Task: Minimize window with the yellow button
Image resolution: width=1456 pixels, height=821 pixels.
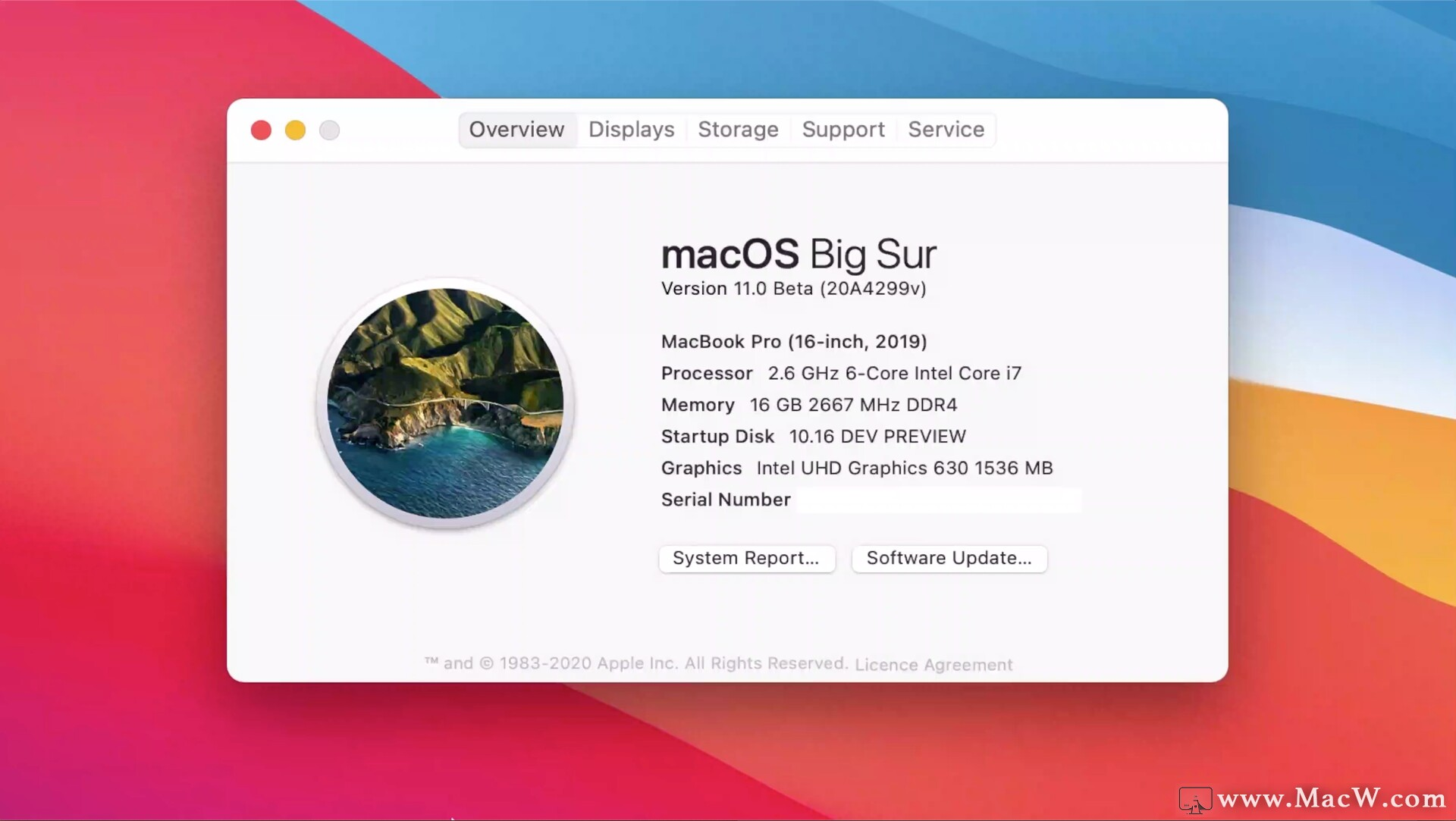Action: pos(295,130)
